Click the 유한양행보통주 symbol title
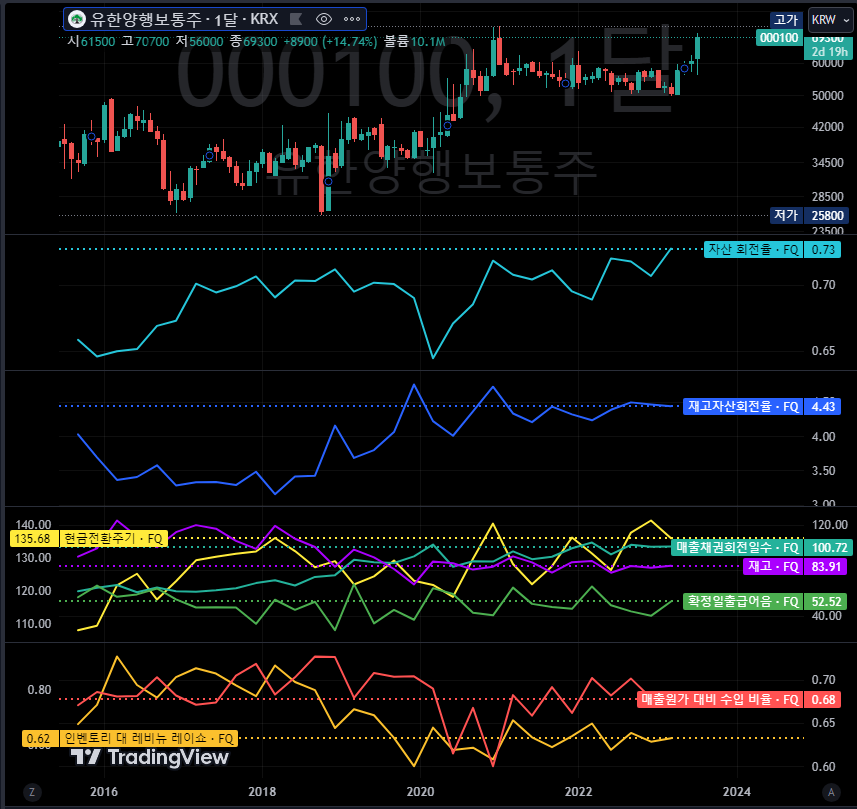Viewport: 857px width, 809px height. (x=146, y=20)
